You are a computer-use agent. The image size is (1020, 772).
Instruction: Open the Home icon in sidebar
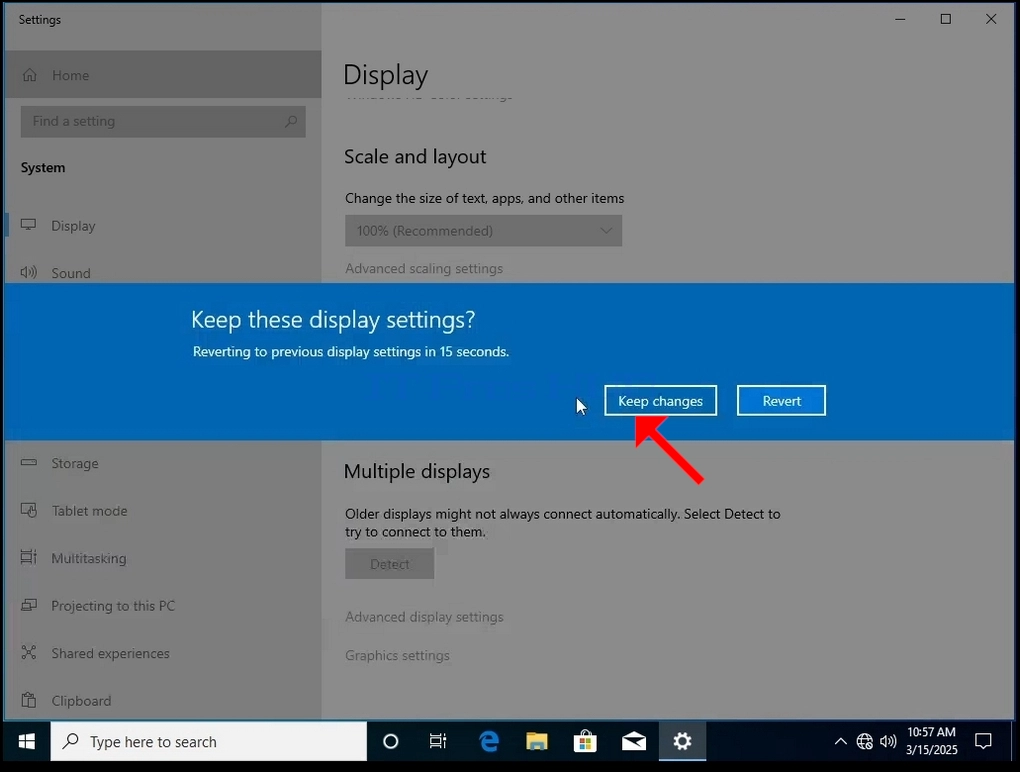30,75
